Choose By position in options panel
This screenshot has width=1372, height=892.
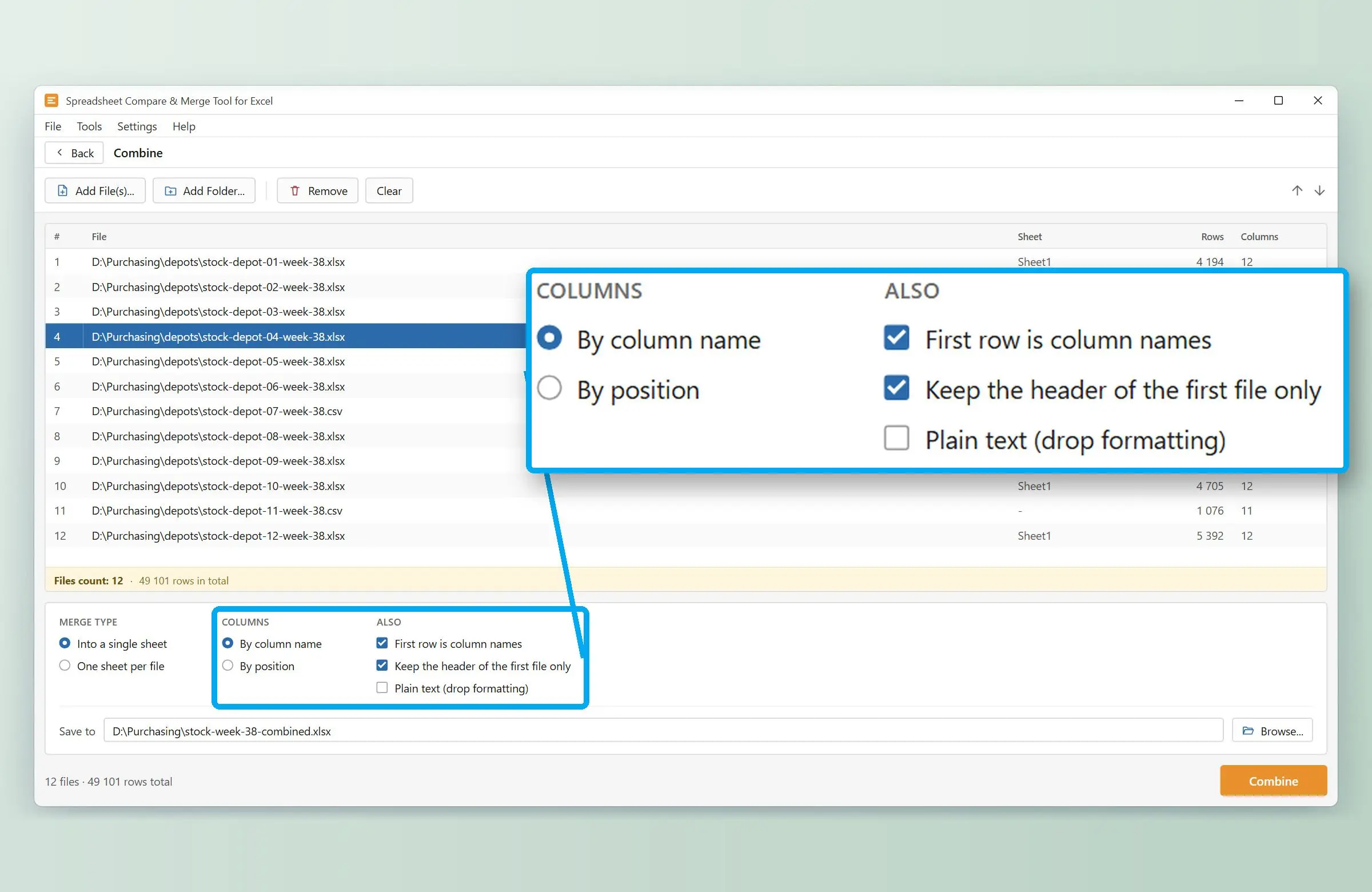[258, 666]
